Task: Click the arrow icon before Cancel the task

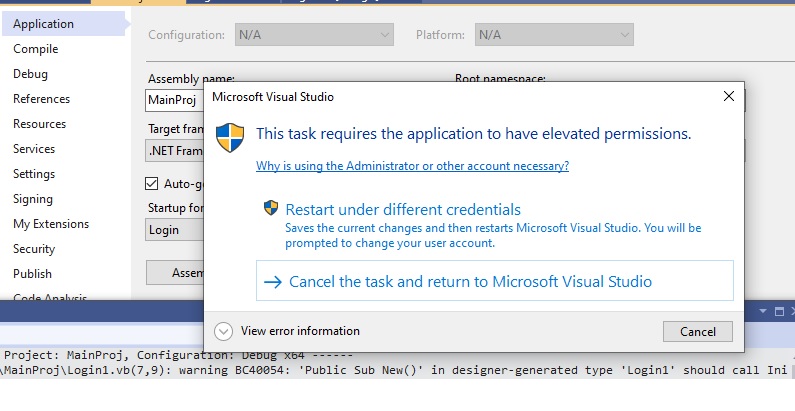Action: pyautogui.click(x=273, y=282)
